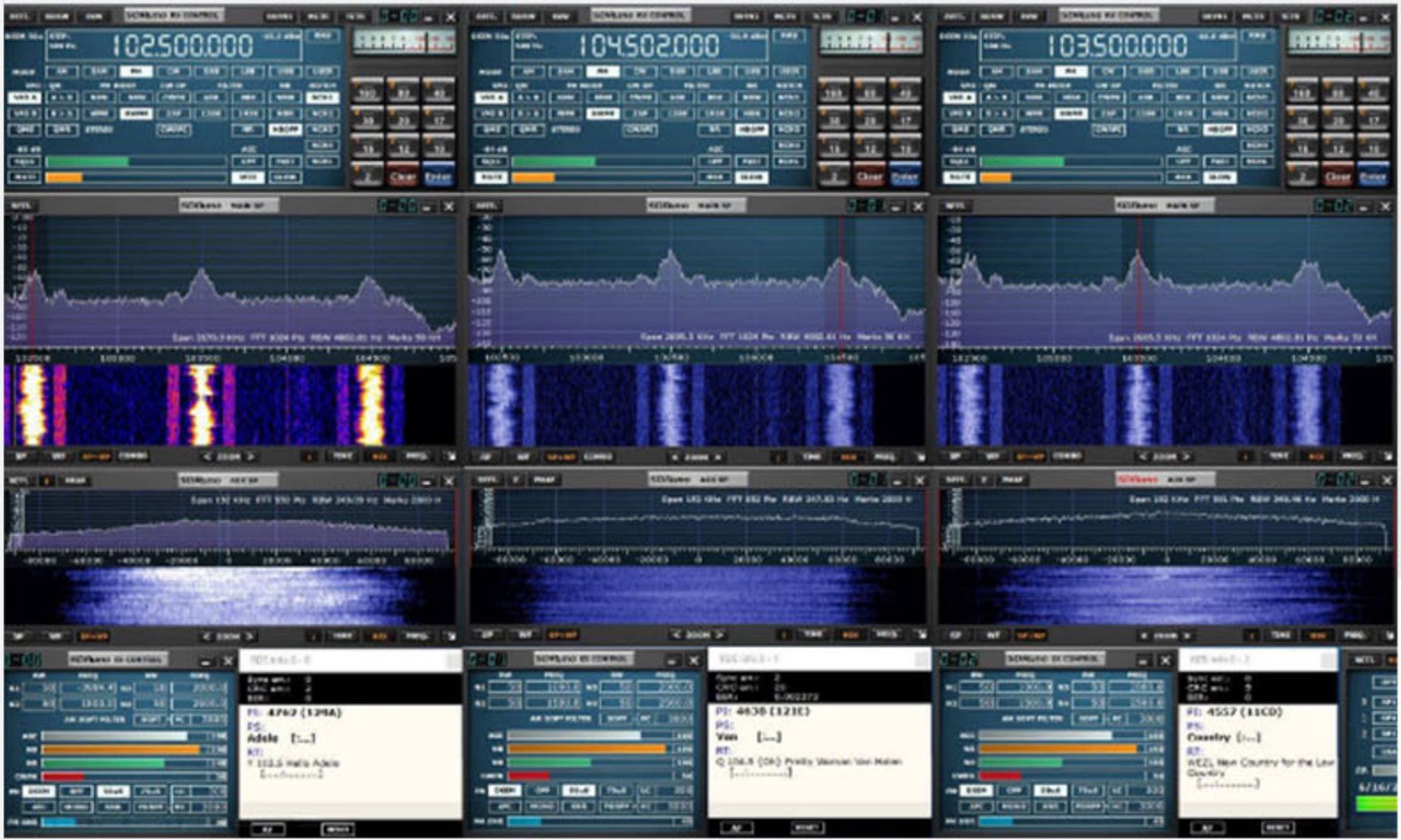The image size is (1401, 840).
Task: Open EXW panel from the 103.500.000 RX Control
Action: (1030, 16)
